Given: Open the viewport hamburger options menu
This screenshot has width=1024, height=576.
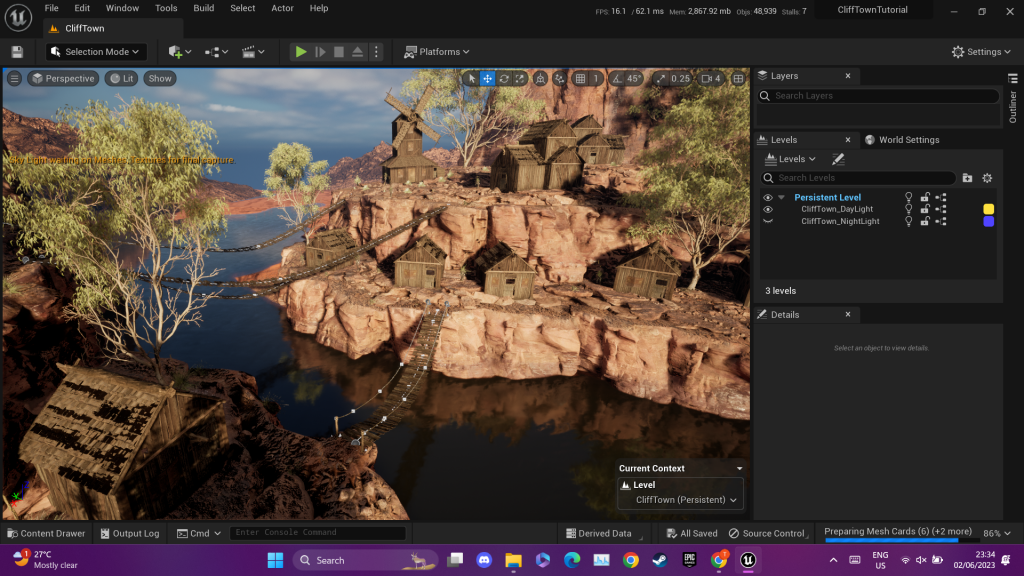Looking at the screenshot, I should coord(14,79).
